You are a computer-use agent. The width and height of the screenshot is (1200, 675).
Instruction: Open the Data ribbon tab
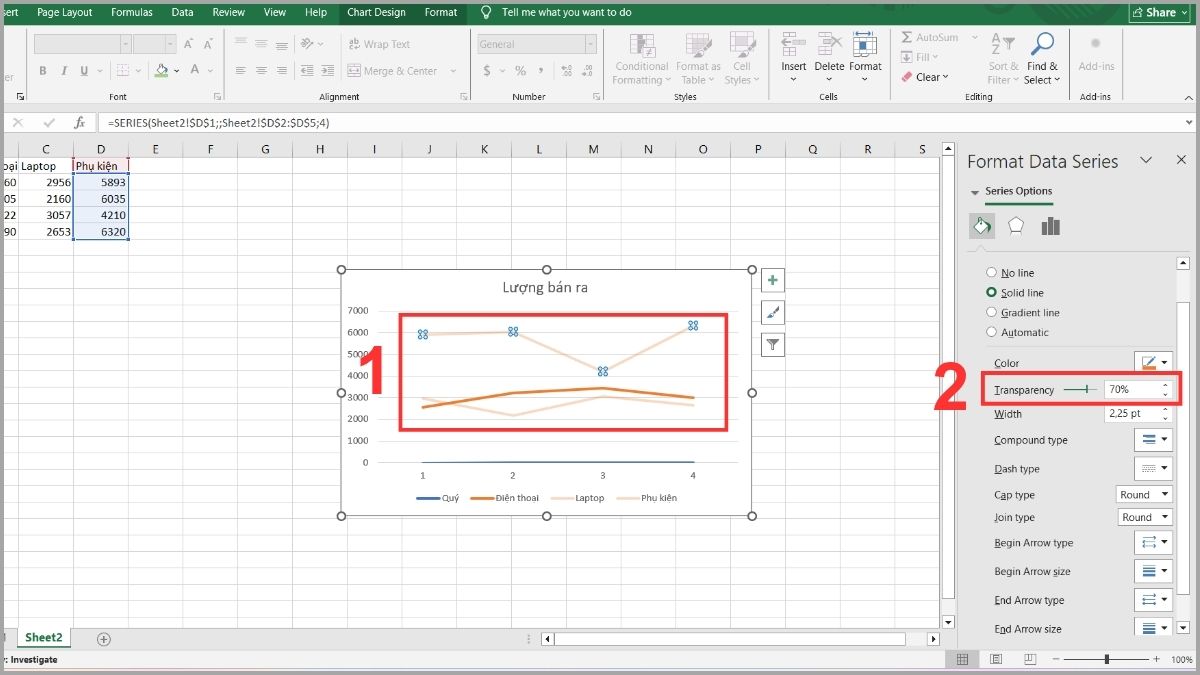(182, 13)
